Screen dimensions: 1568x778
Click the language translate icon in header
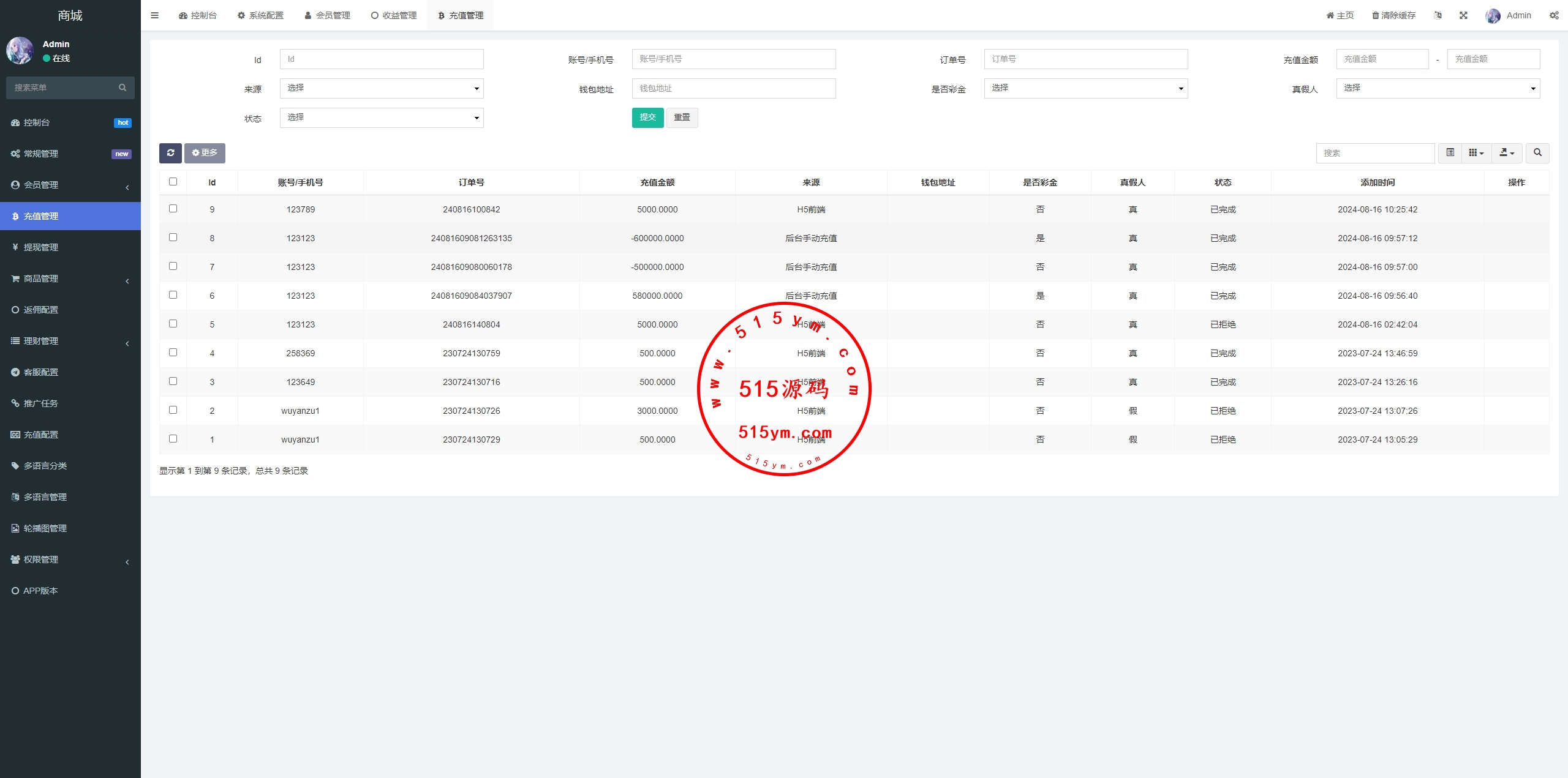1438,15
